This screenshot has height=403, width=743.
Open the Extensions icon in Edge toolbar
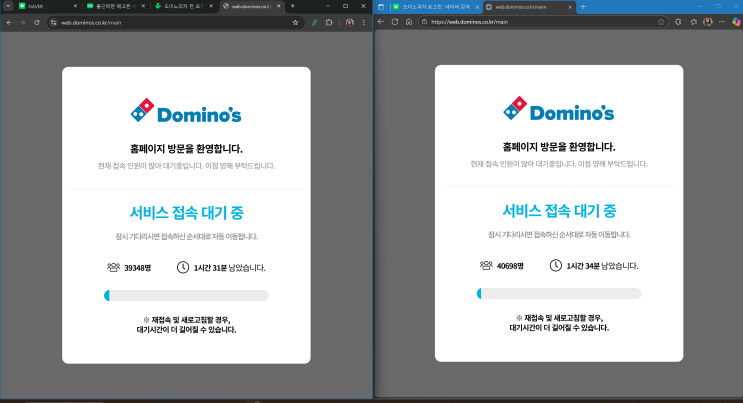678,22
